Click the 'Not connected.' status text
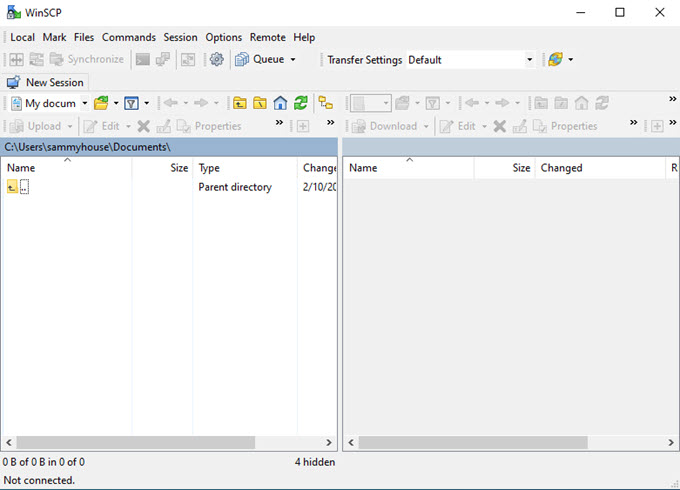The image size is (680, 490). [39, 480]
